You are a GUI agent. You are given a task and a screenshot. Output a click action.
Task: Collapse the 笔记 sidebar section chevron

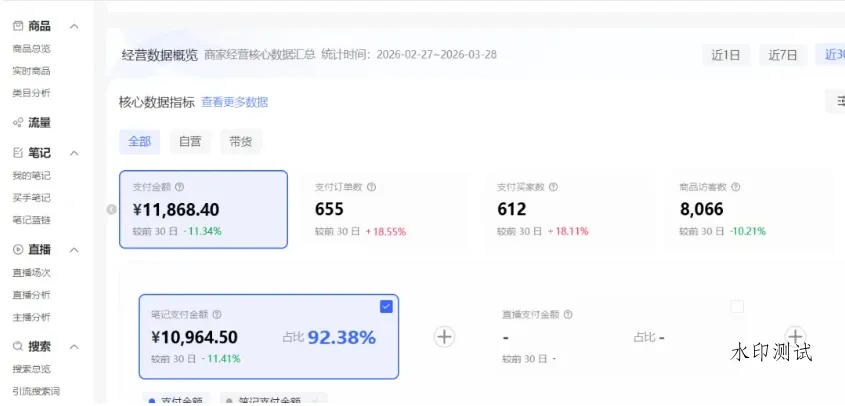[x=74, y=153]
